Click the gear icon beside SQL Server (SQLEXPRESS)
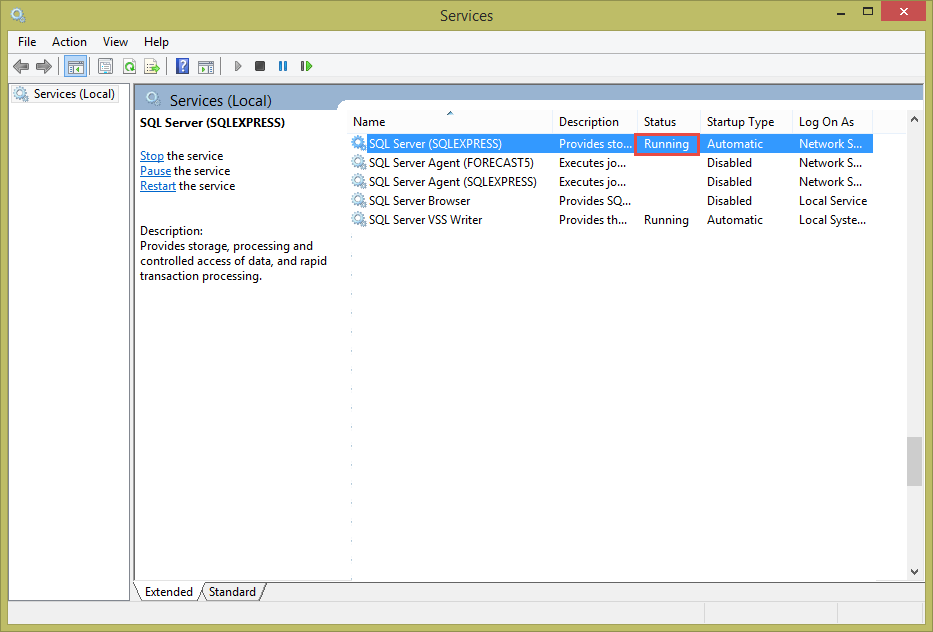 [x=358, y=143]
